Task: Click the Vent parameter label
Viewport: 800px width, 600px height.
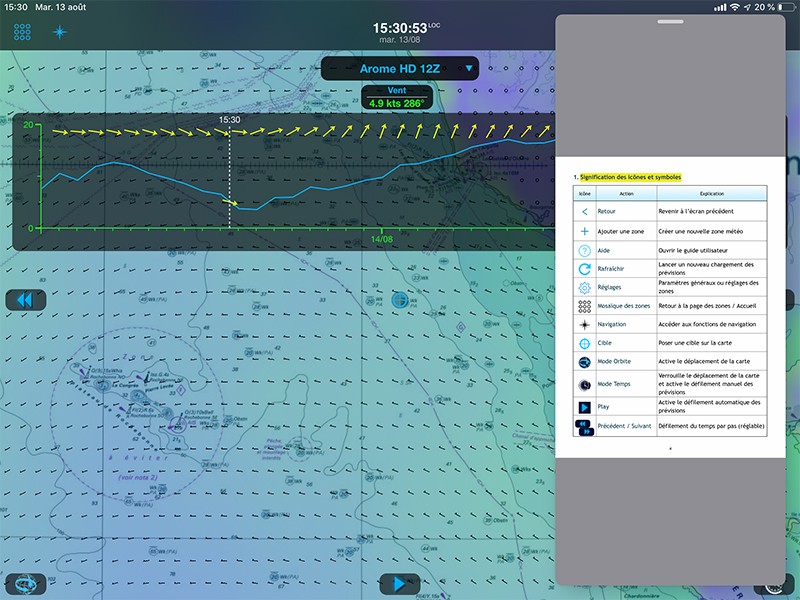Action: tap(397, 91)
